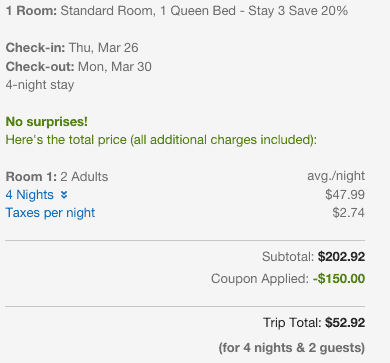Click the Coupon Applied -$150.00 amount
Screen dimensions: 390x363
[339, 278]
